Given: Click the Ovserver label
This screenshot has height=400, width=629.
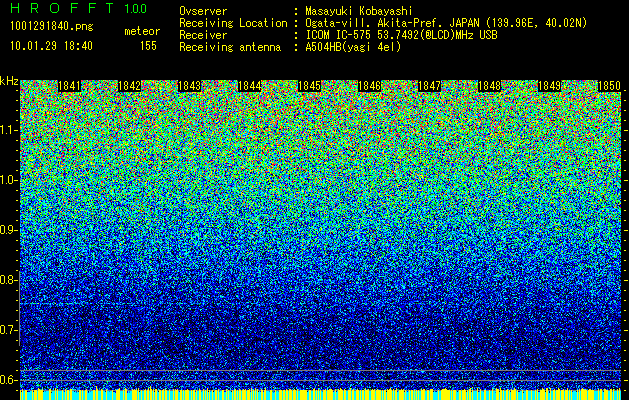Looking at the screenshot, I should click(x=203, y=11).
